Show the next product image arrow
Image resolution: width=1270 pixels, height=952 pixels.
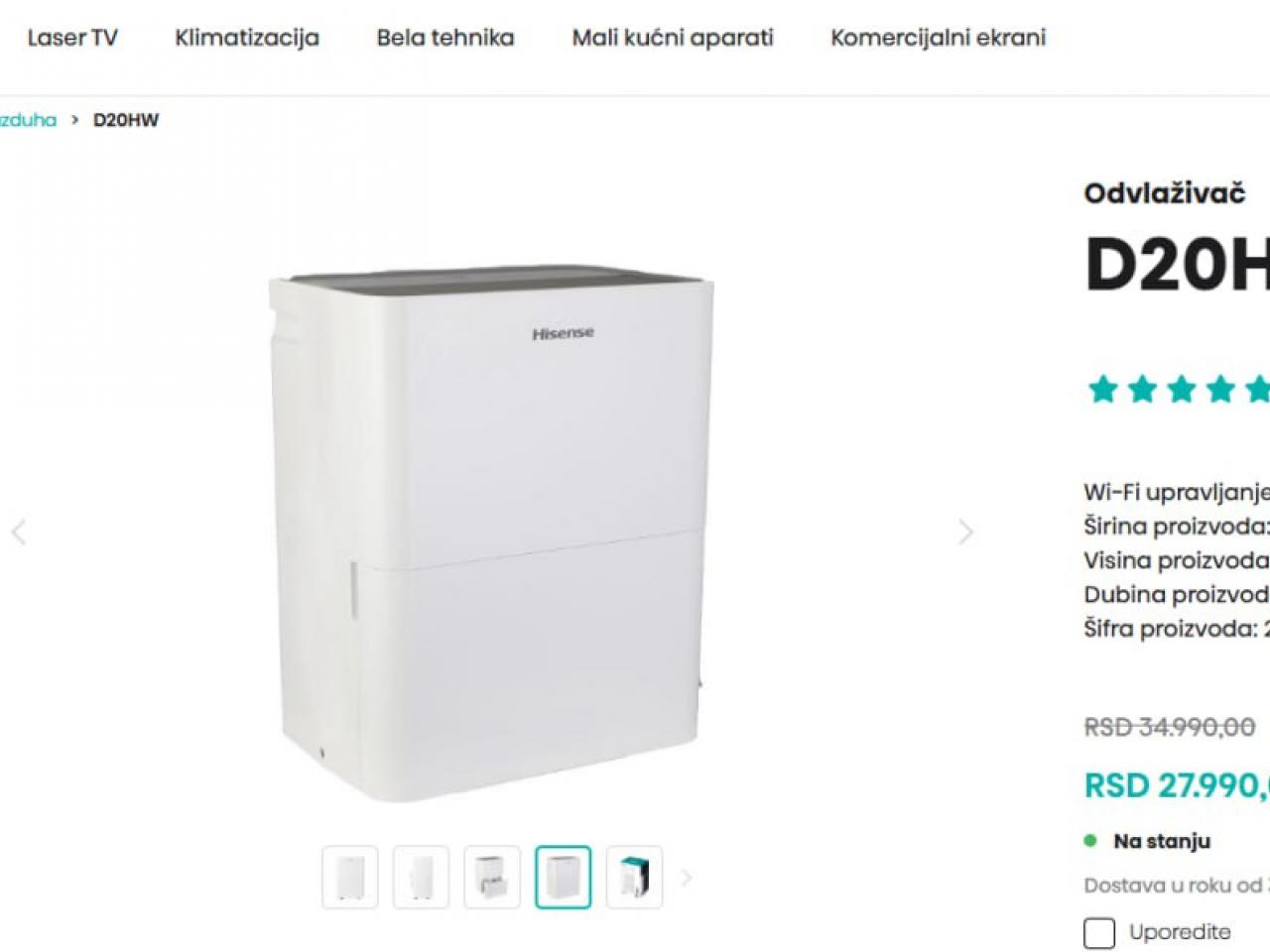(965, 533)
